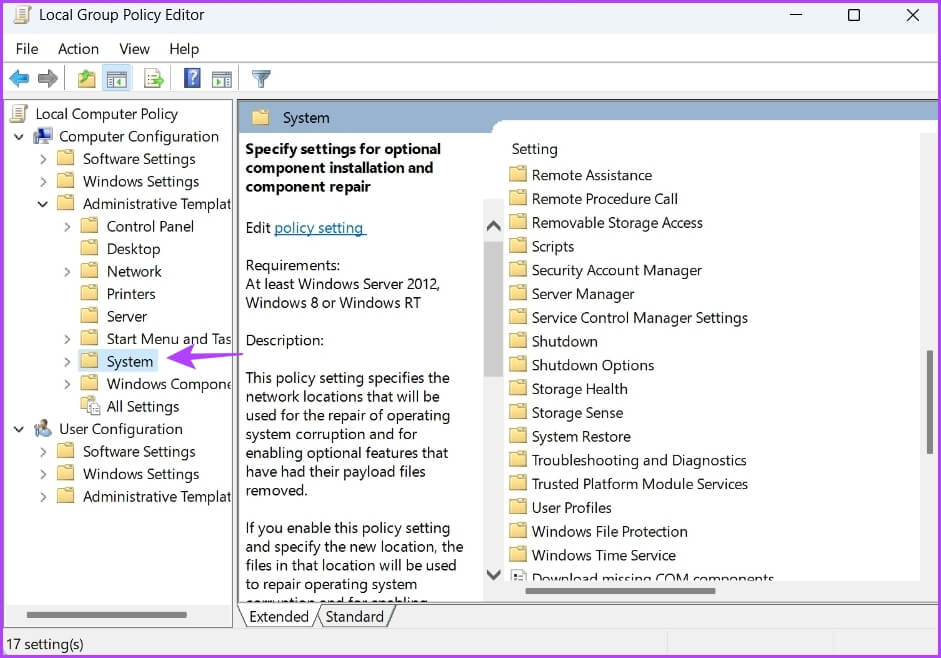Image resolution: width=941 pixels, height=658 pixels.
Task: Click the Scripts folder icon
Action: point(517,246)
